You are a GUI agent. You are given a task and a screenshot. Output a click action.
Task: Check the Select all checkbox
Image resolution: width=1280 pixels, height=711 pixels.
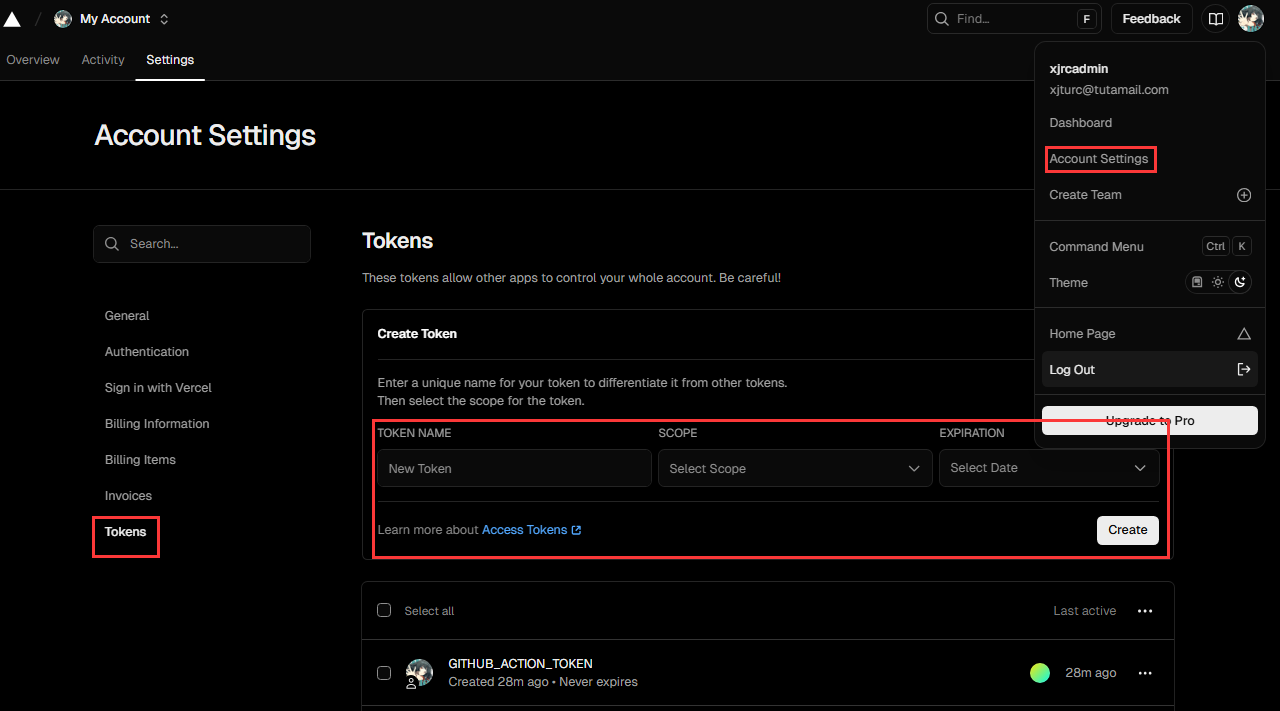pos(384,610)
